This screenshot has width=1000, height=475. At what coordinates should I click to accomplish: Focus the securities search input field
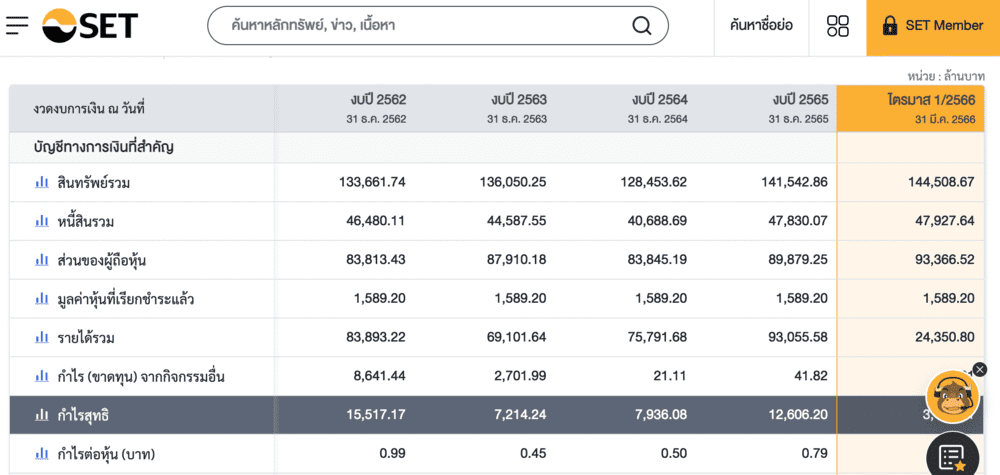(x=420, y=26)
